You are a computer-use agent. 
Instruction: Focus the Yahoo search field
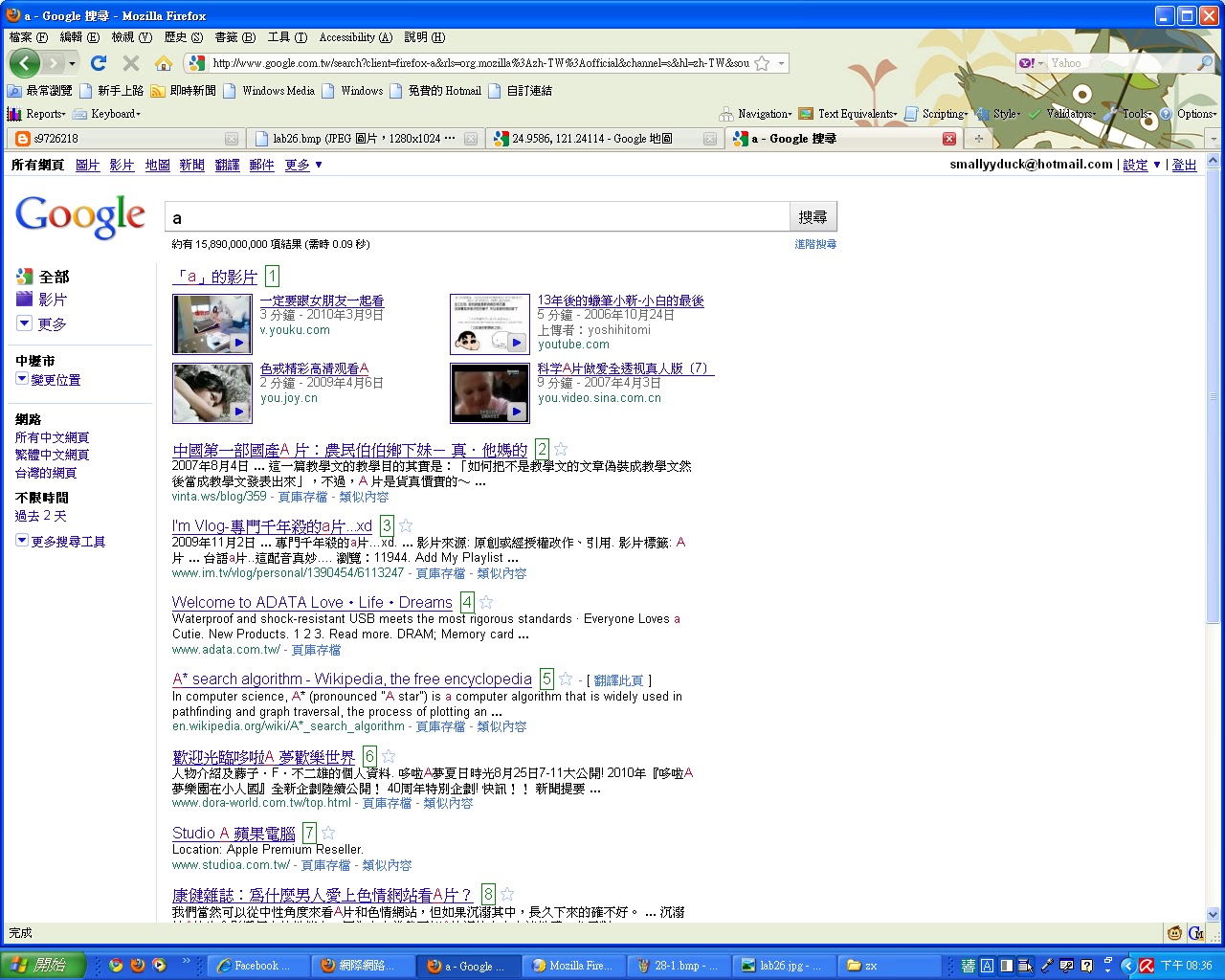pos(1122,63)
